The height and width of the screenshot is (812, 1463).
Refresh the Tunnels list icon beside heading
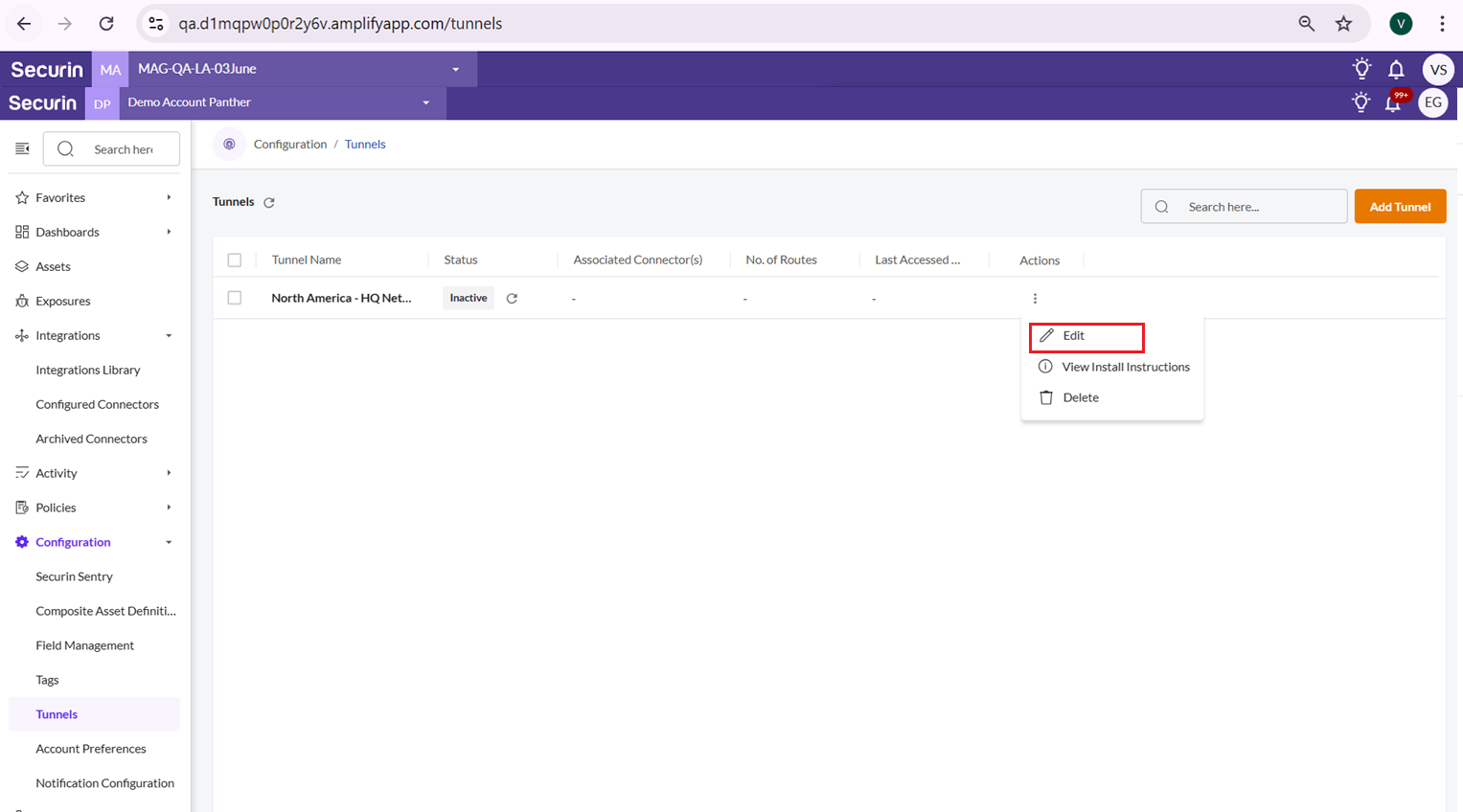[x=269, y=202]
